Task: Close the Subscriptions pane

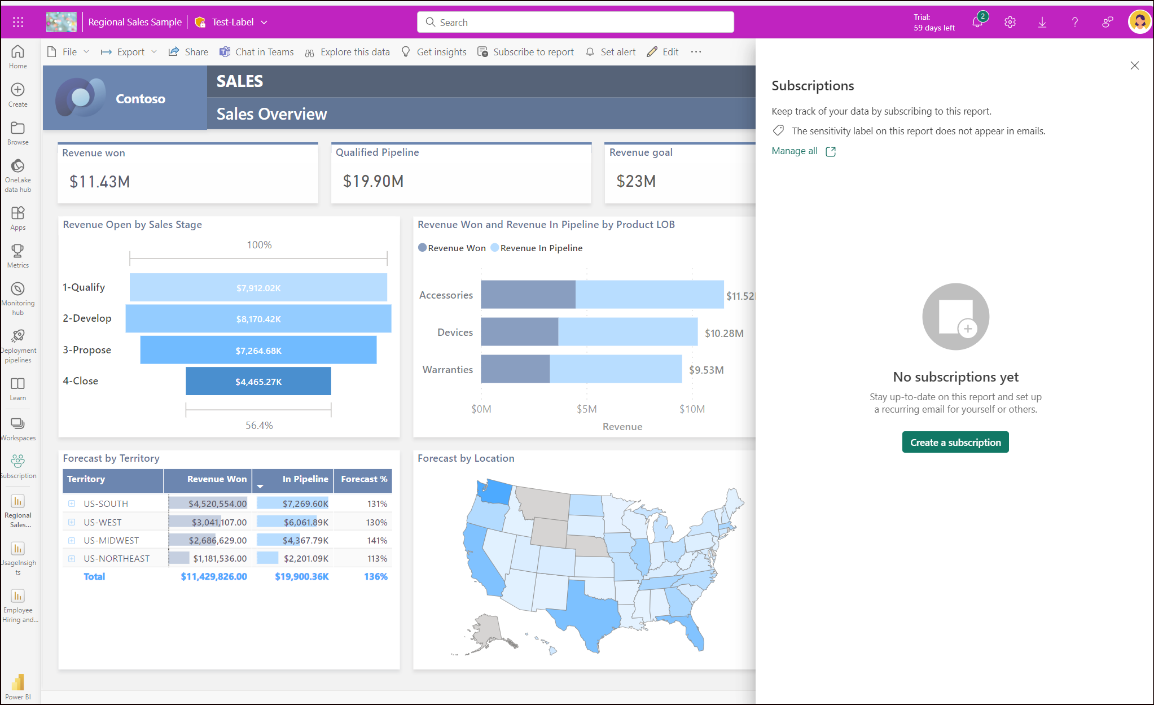Action: tap(1134, 65)
